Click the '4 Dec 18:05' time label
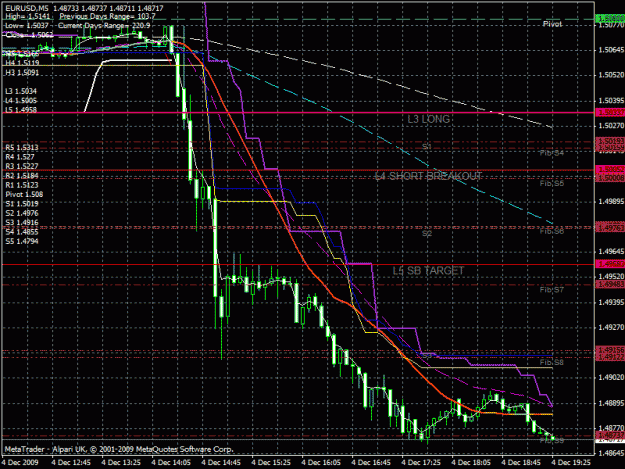Viewport: 625px width, 469px height. (x=471, y=463)
